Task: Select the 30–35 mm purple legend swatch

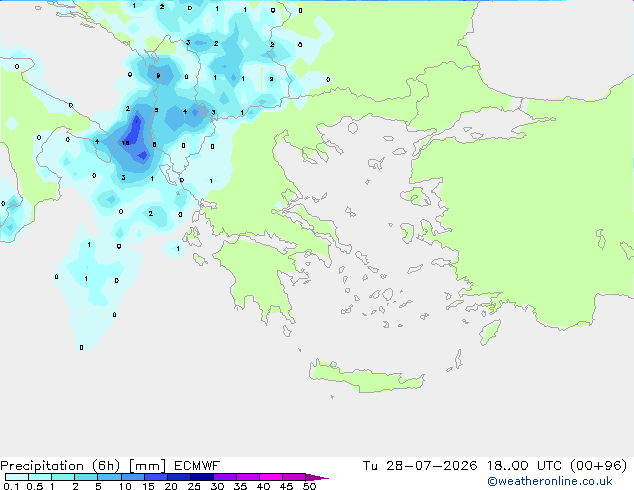Action: point(225,477)
